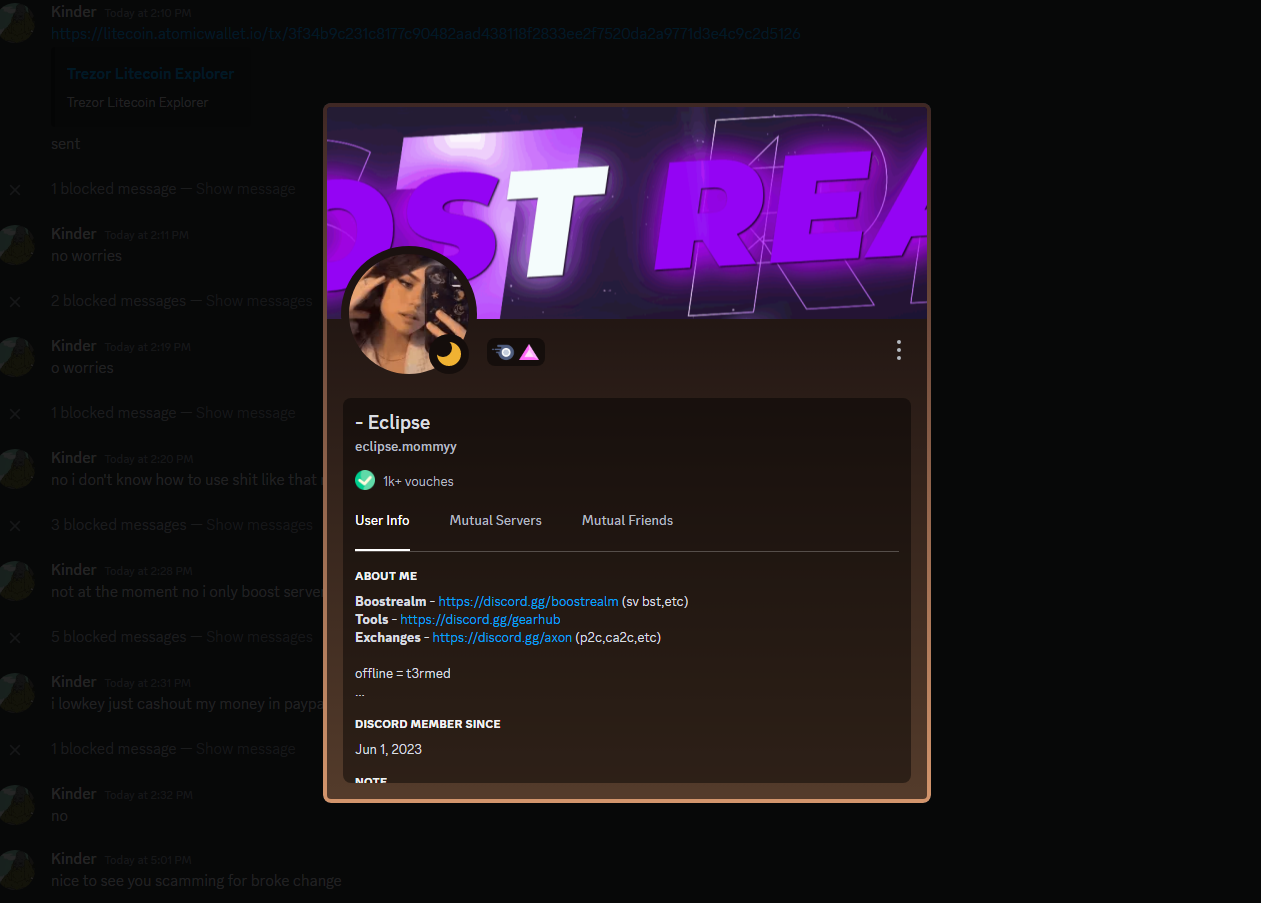1261x903 pixels.
Task: Show the 5 blocked messages
Action: 258,637
